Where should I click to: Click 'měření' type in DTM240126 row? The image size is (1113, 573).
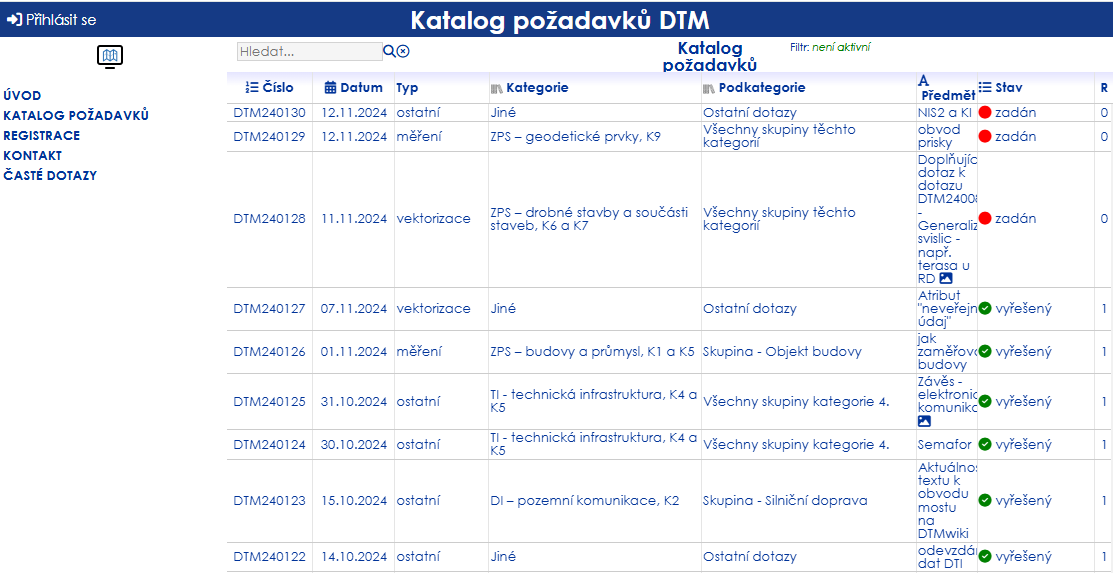pos(419,351)
